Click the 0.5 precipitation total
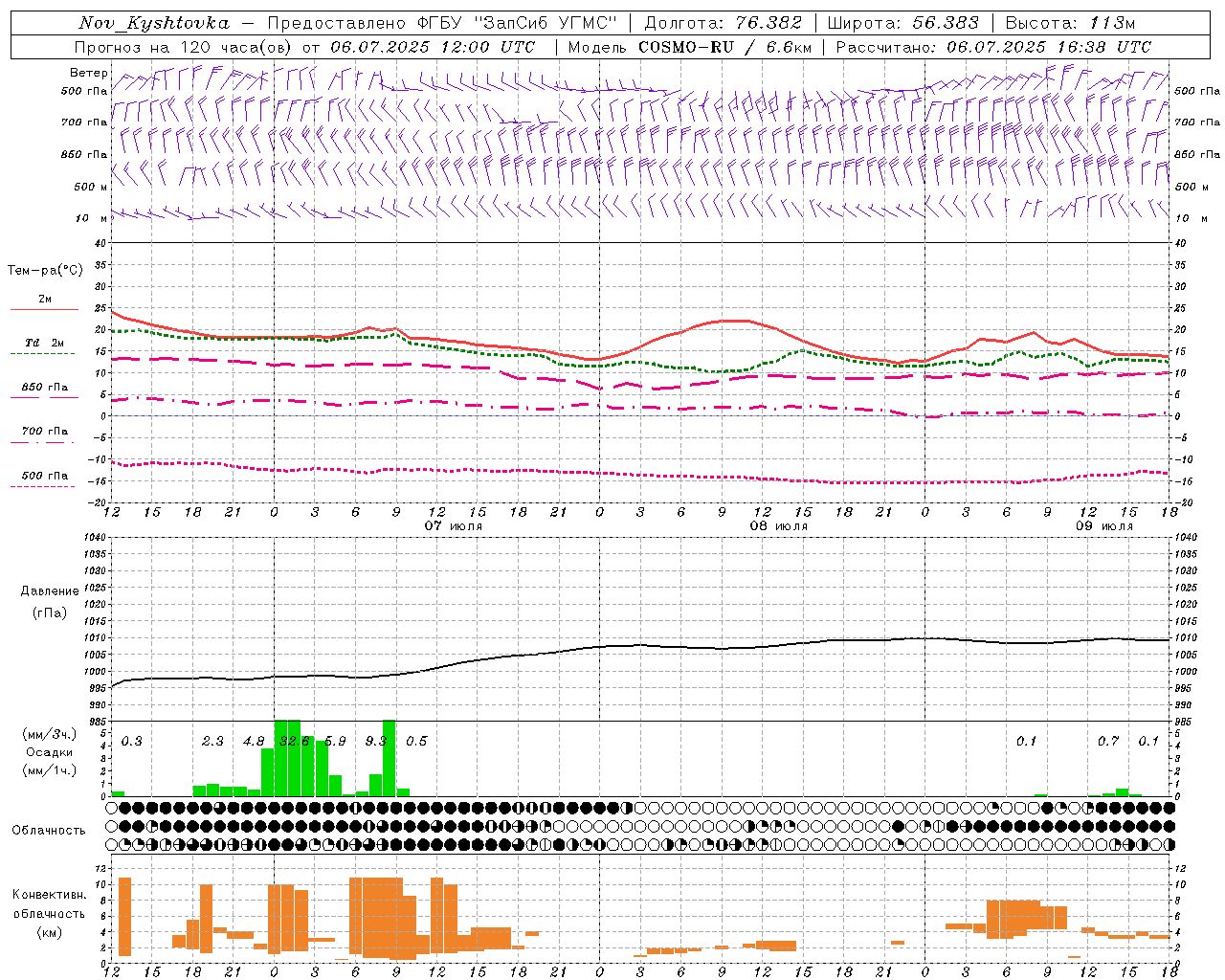This screenshot has height=980, width=1225. 416,742
